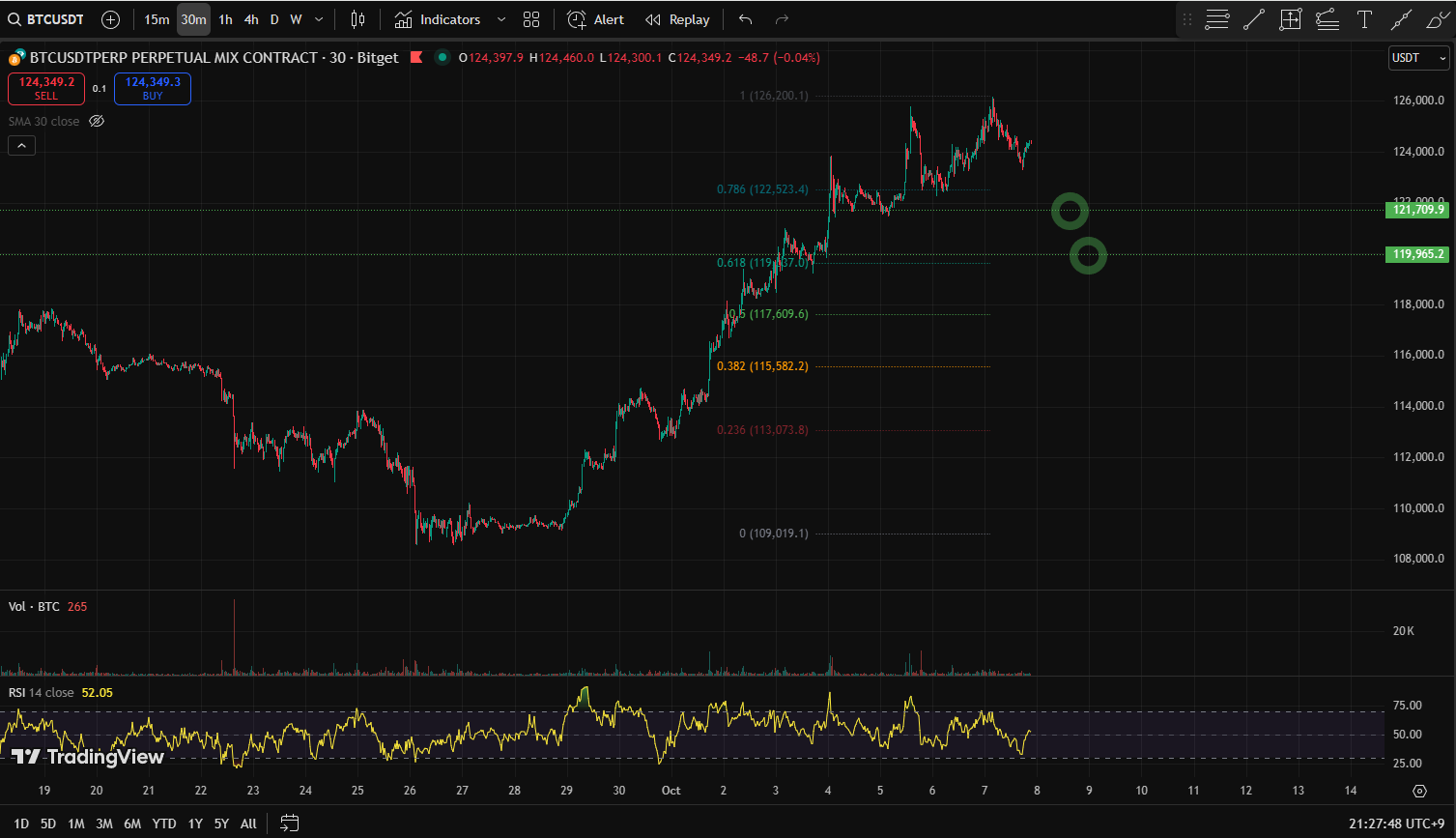
Task: Open the layout templates grid icon
Action: point(530,19)
